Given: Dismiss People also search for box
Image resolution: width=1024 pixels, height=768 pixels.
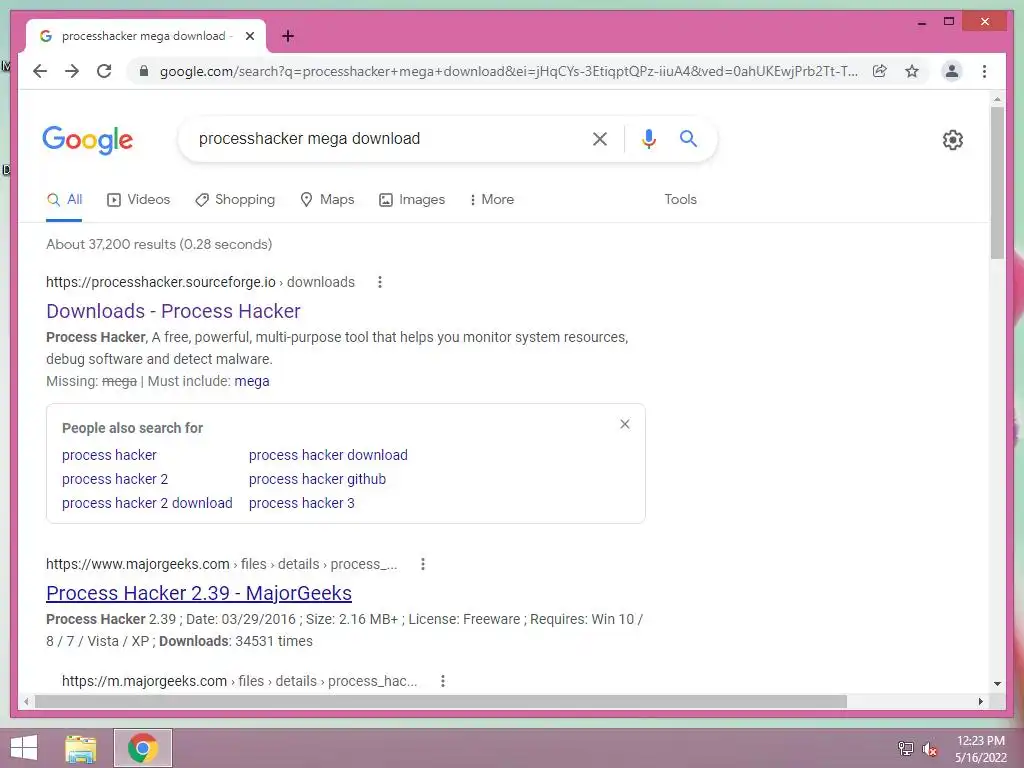Looking at the screenshot, I should (625, 424).
